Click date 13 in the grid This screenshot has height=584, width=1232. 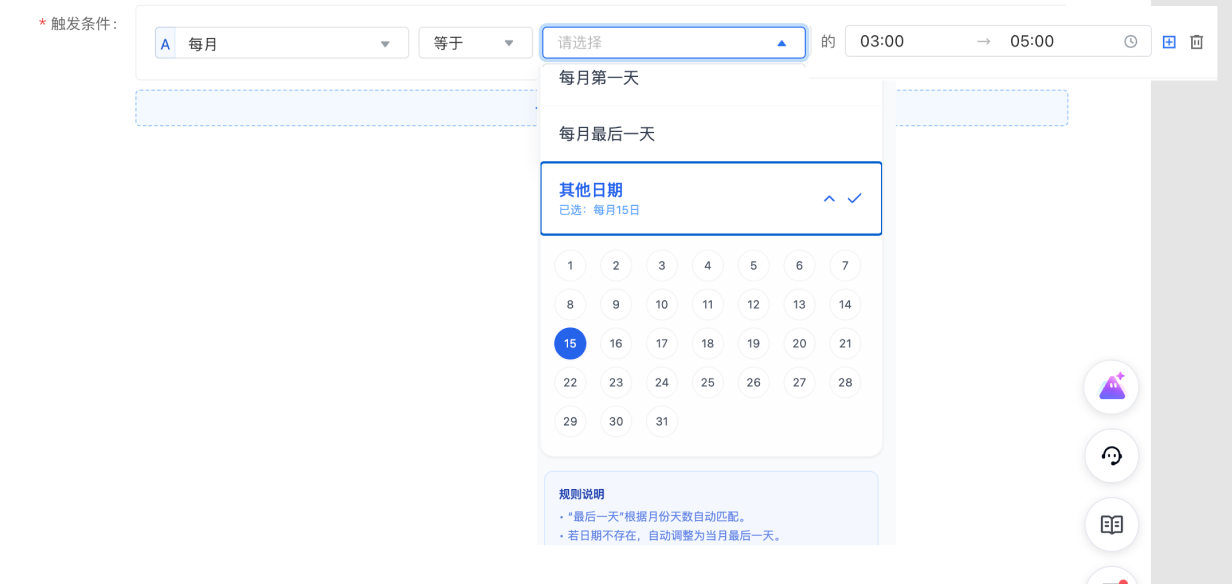(x=800, y=305)
